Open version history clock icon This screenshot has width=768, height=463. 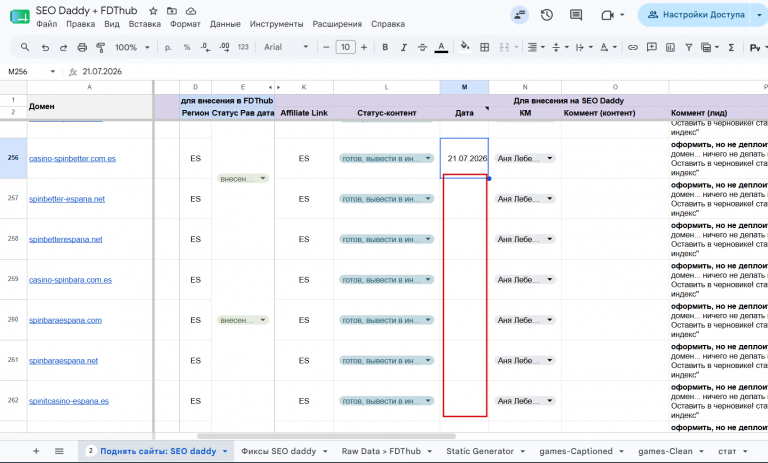(x=547, y=15)
